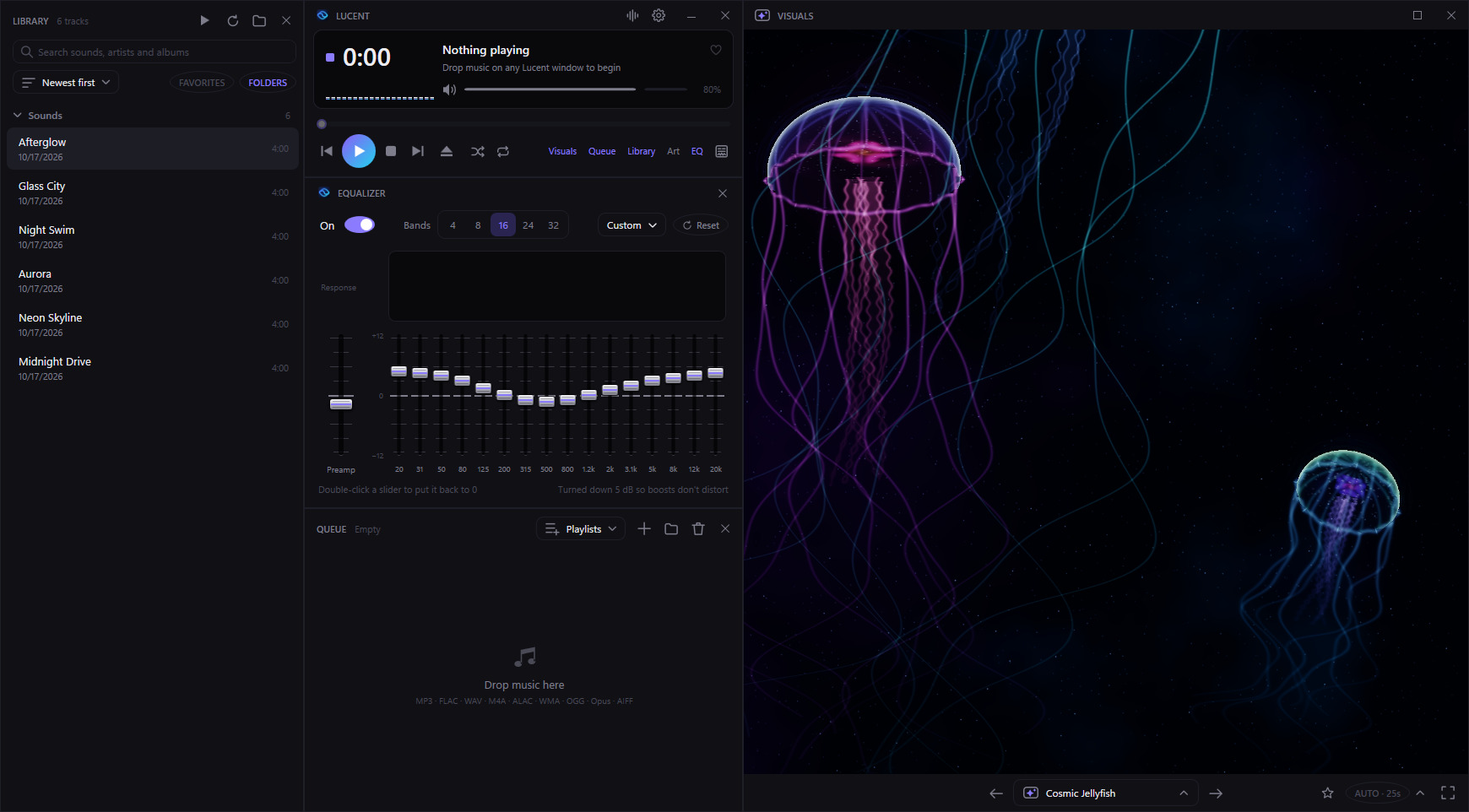Toggle the Folders view in Library
Image resolution: width=1469 pixels, height=812 pixels.
click(268, 83)
